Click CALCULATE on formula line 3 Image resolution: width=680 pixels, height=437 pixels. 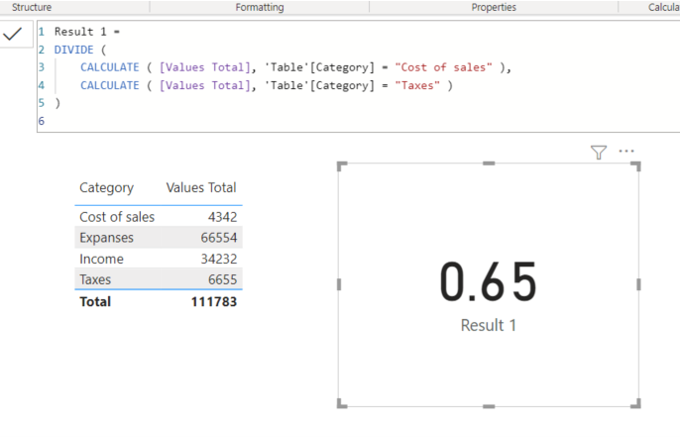(x=110, y=68)
